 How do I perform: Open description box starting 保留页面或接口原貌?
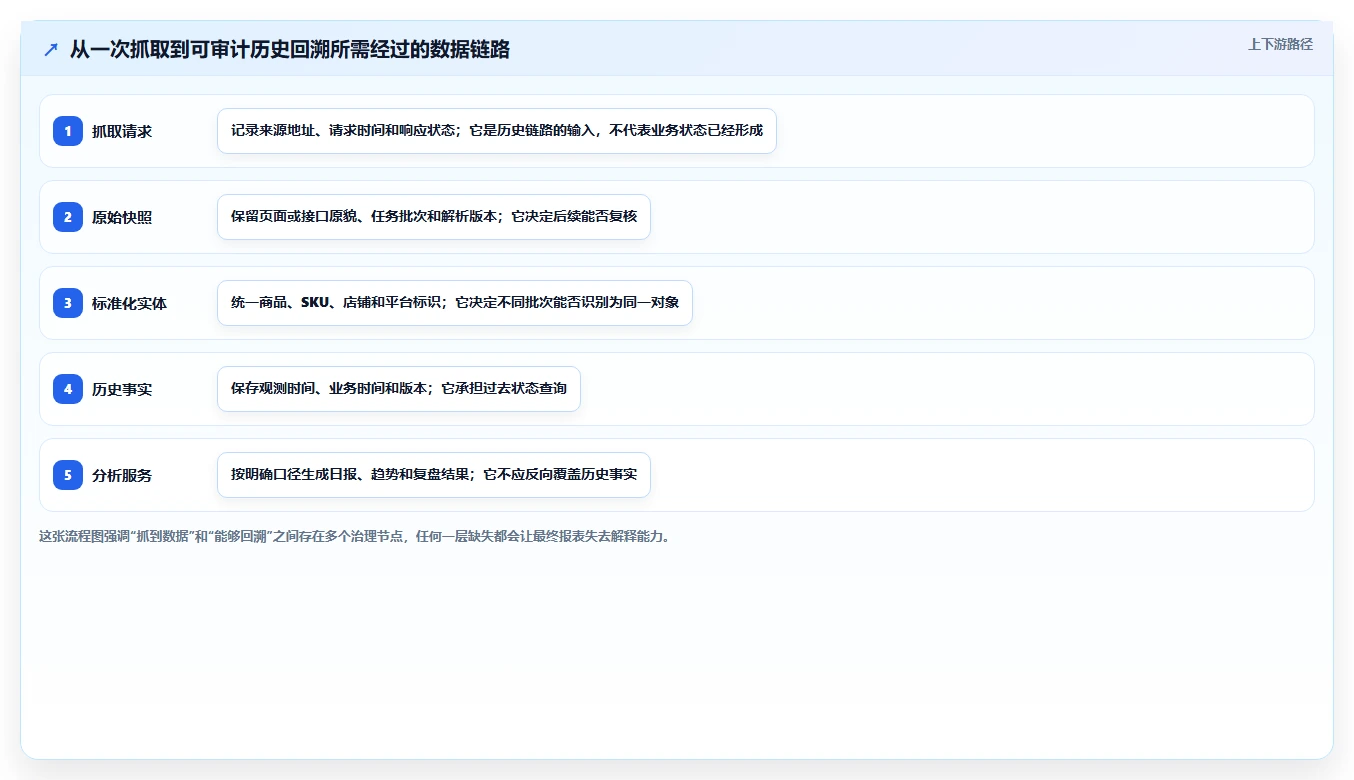[x=434, y=217]
